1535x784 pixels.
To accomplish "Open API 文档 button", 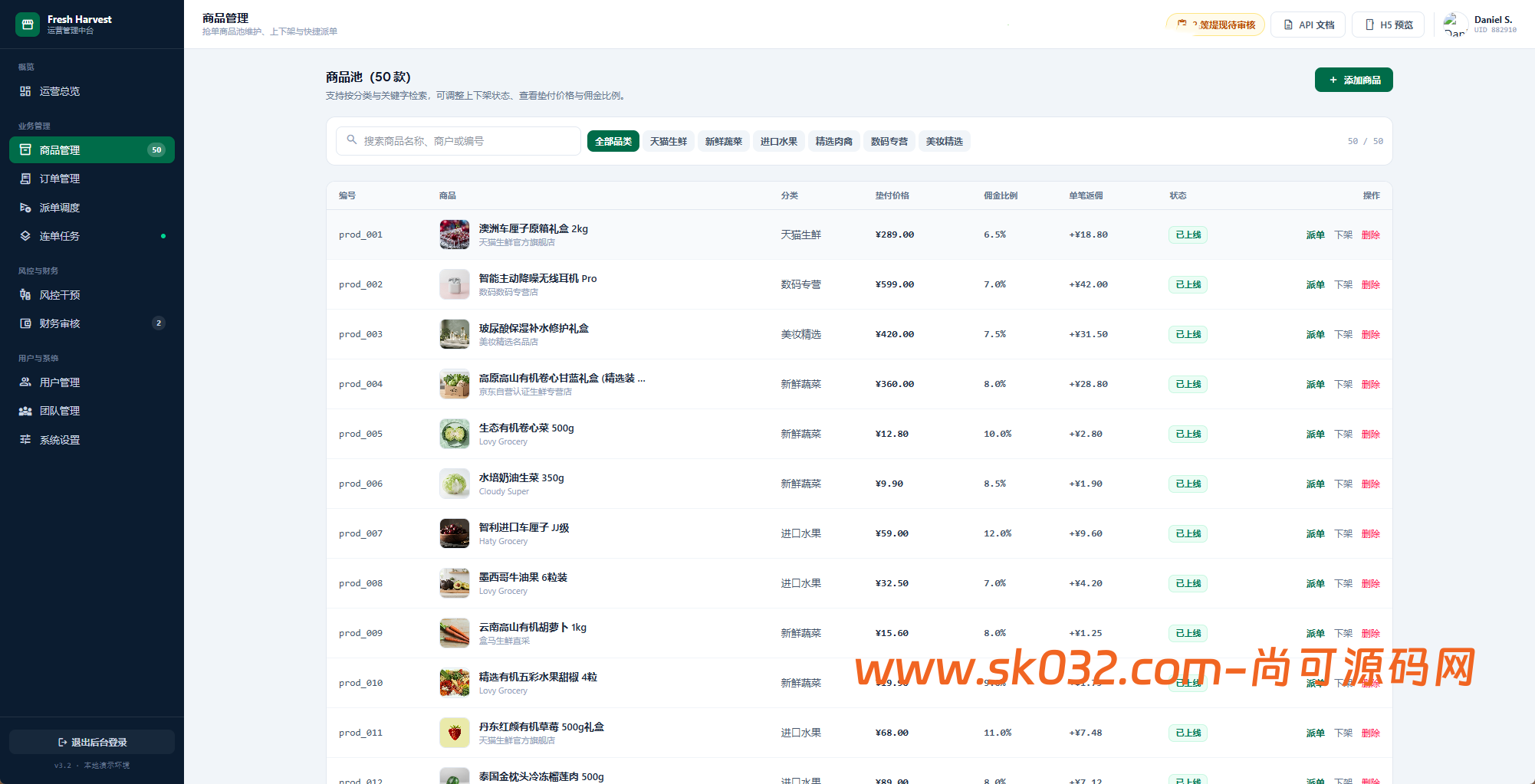I will tap(1310, 25).
